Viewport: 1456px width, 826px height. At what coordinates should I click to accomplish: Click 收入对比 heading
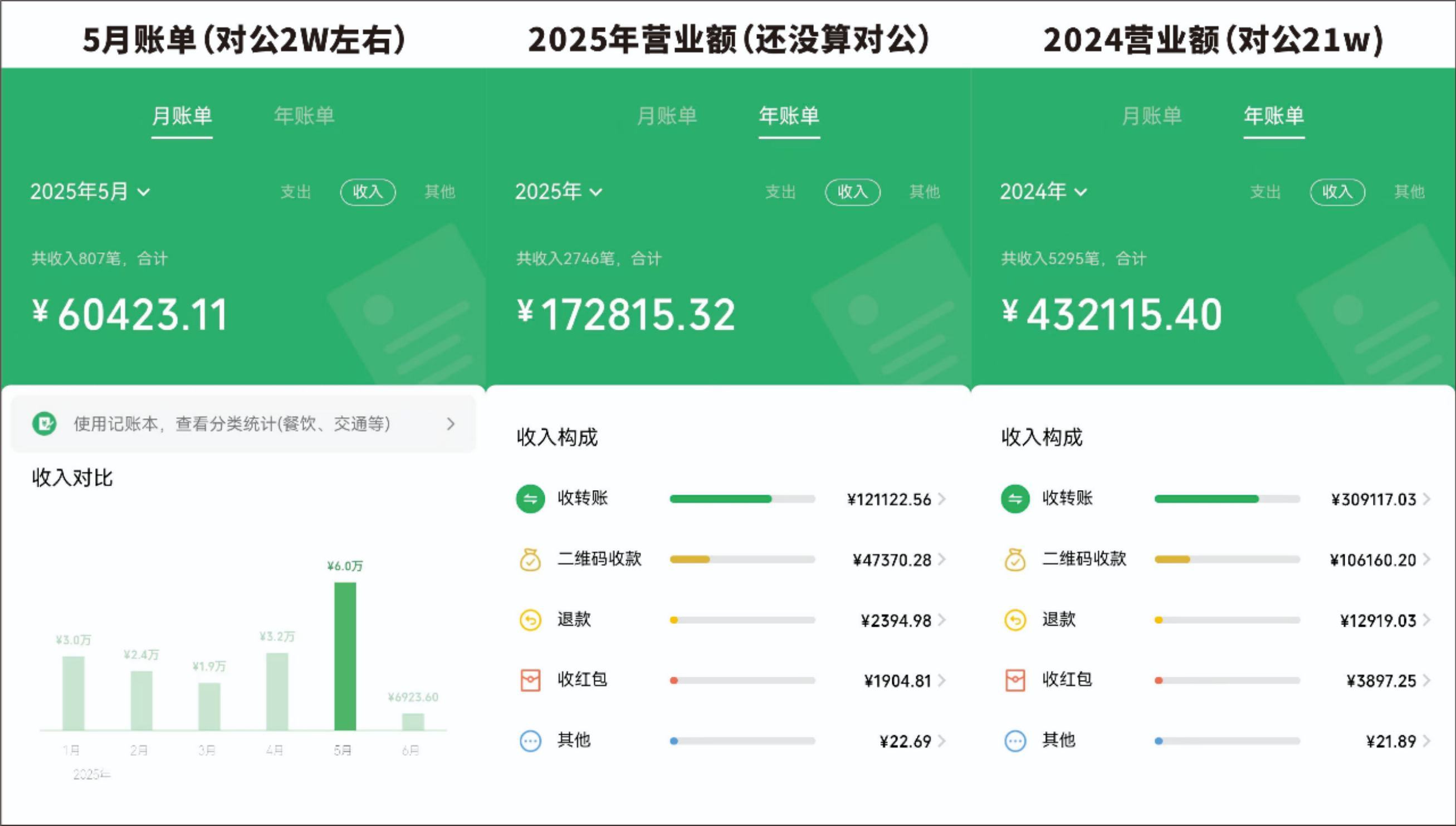tap(72, 478)
